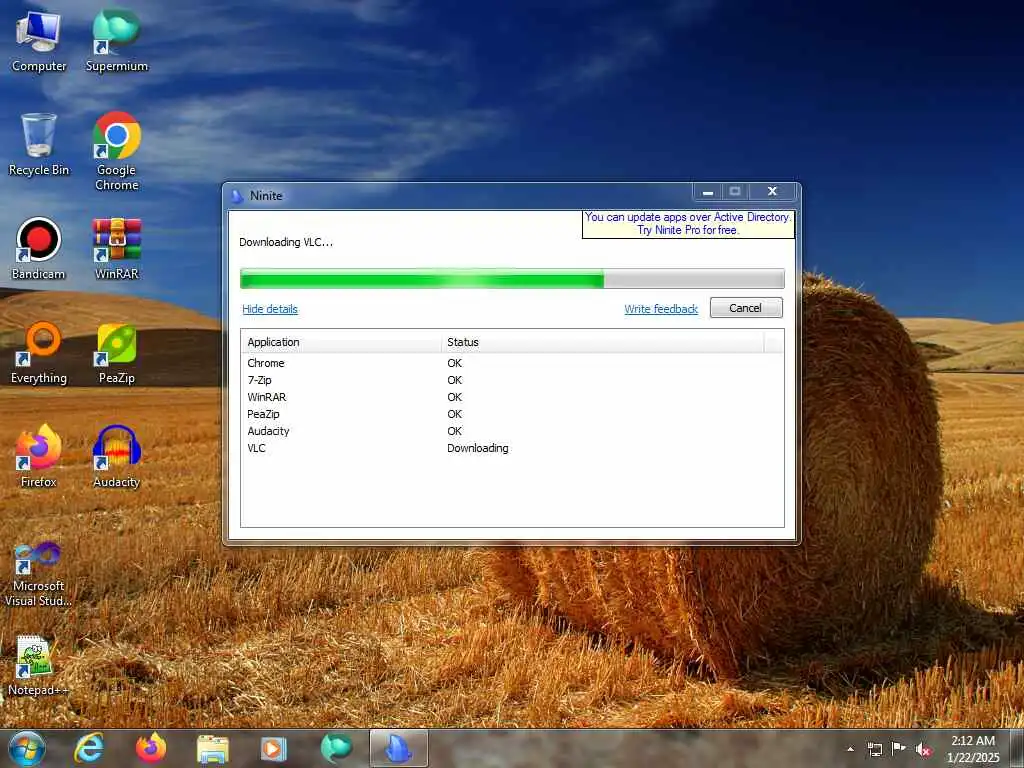Select the 7-Zip row in list
1024x768 pixels.
point(512,380)
